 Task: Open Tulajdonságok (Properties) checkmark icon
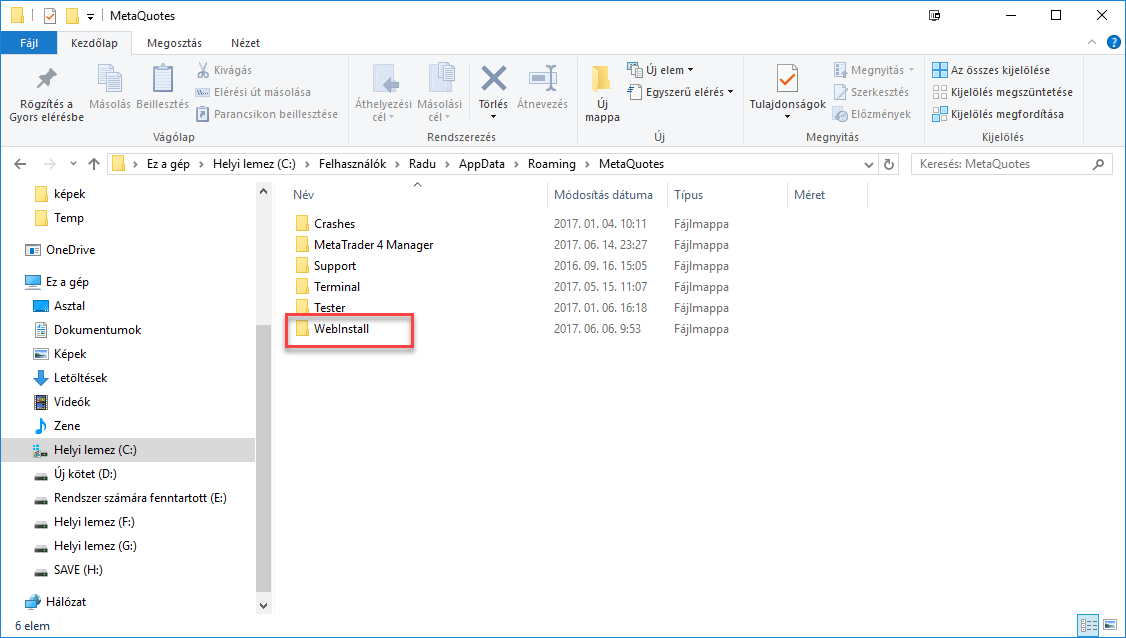point(788,80)
